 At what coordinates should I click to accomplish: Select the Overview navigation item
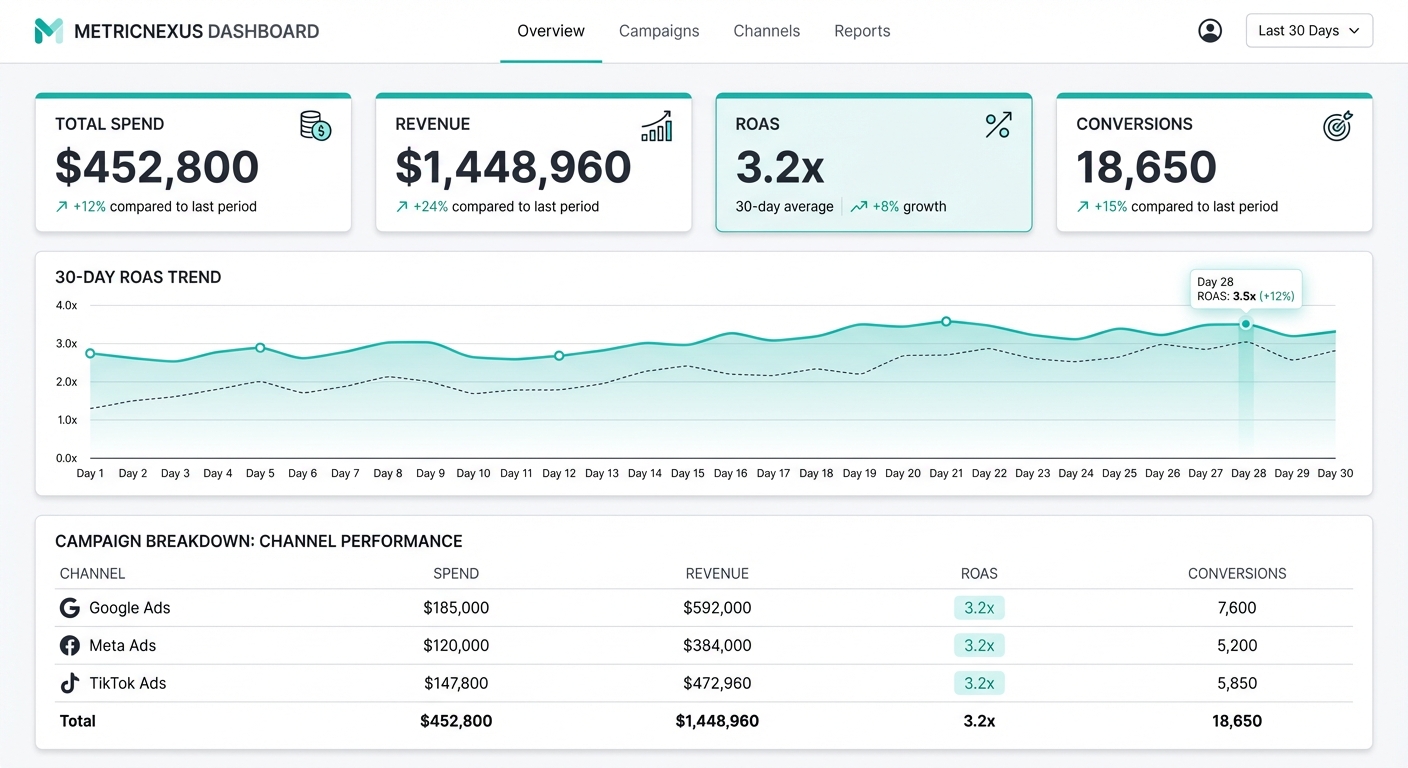pyautogui.click(x=550, y=31)
